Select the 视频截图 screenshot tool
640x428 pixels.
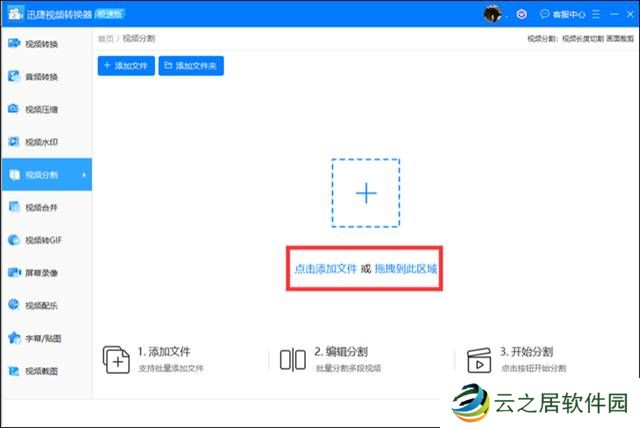click(x=40, y=371)
